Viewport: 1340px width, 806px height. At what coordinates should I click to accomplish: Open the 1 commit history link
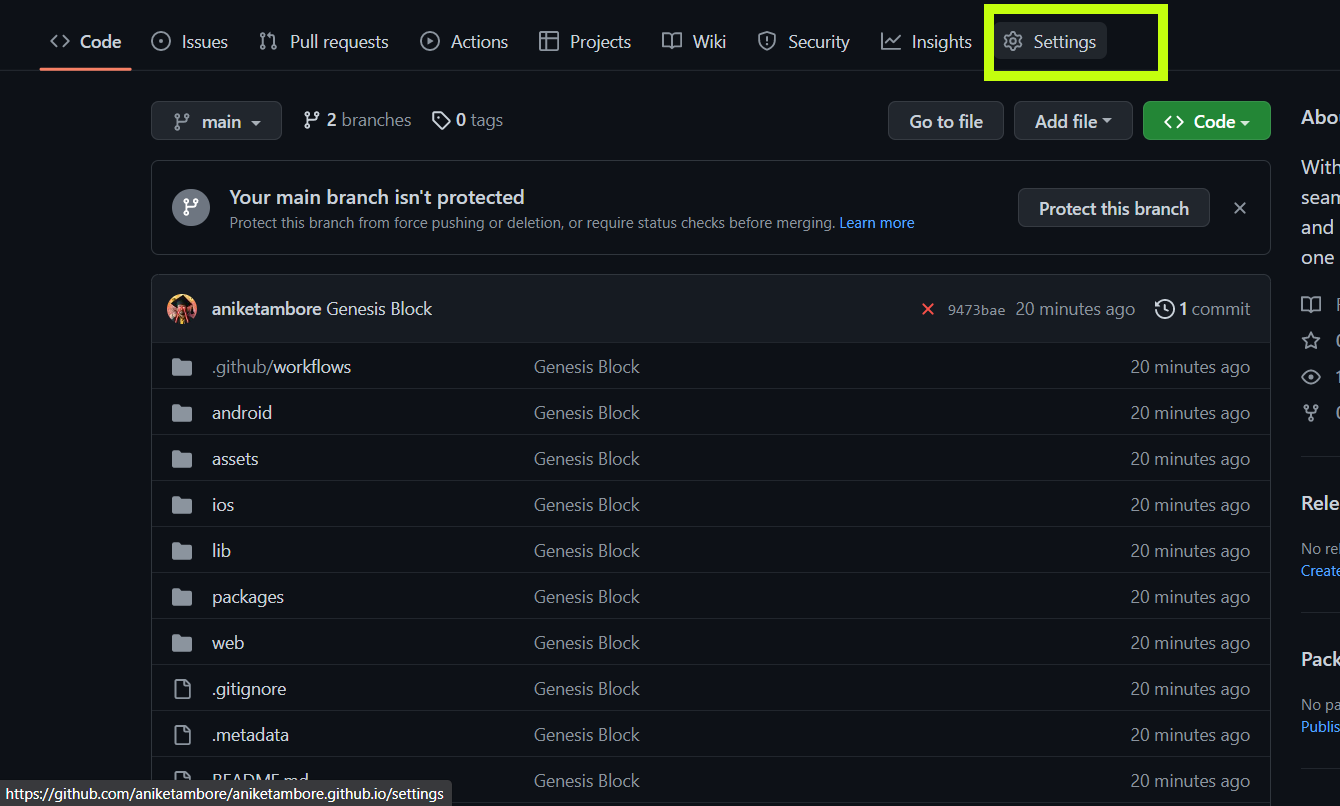point(1202,309)
